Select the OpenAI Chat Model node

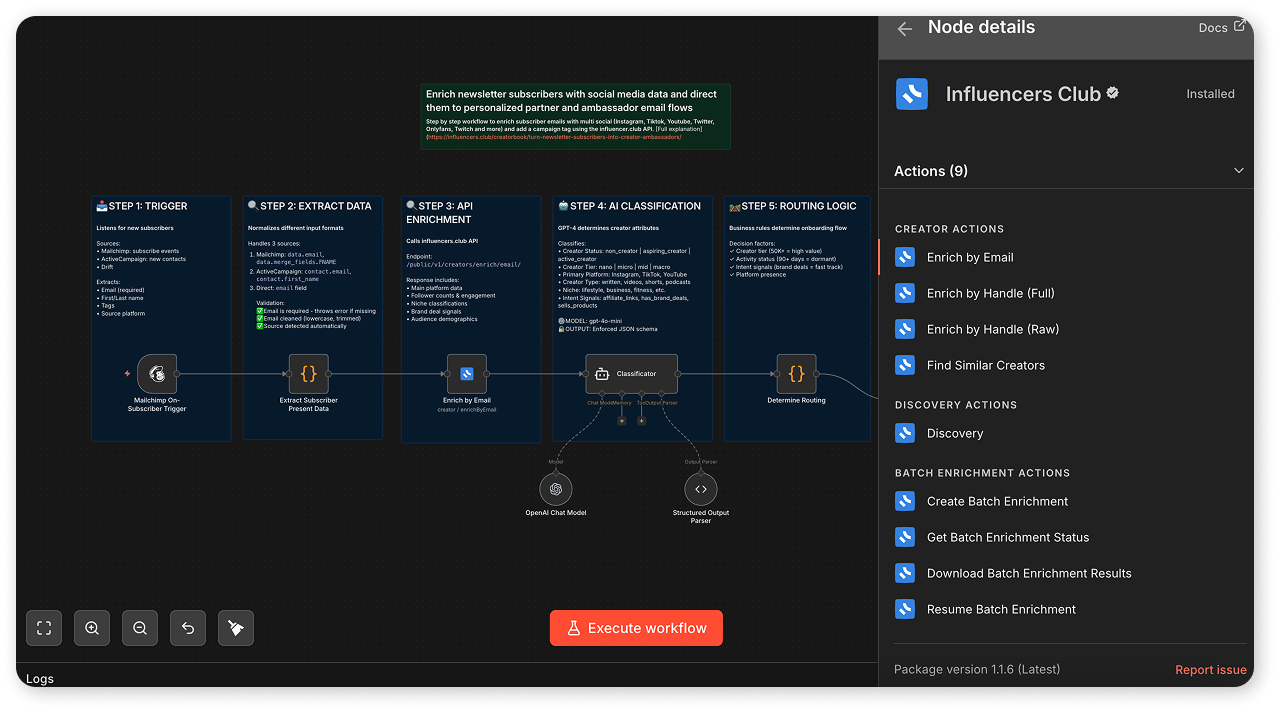(556, 489)
